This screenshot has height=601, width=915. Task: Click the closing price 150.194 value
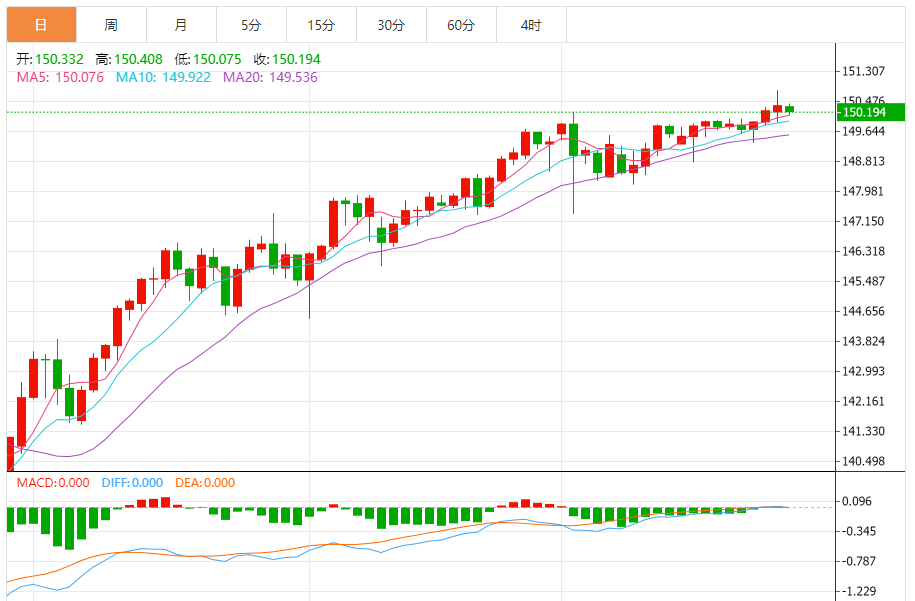coord(296,60)
